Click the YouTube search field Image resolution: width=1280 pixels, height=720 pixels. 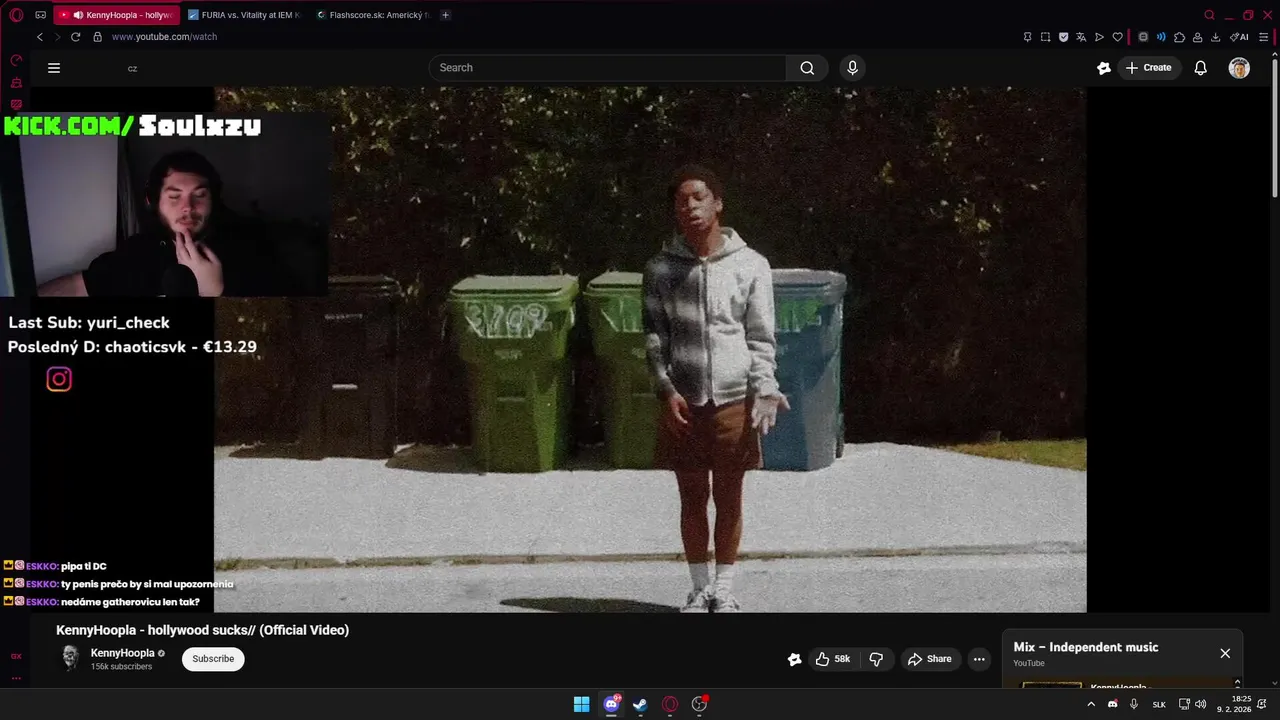(x=608, y=68)
